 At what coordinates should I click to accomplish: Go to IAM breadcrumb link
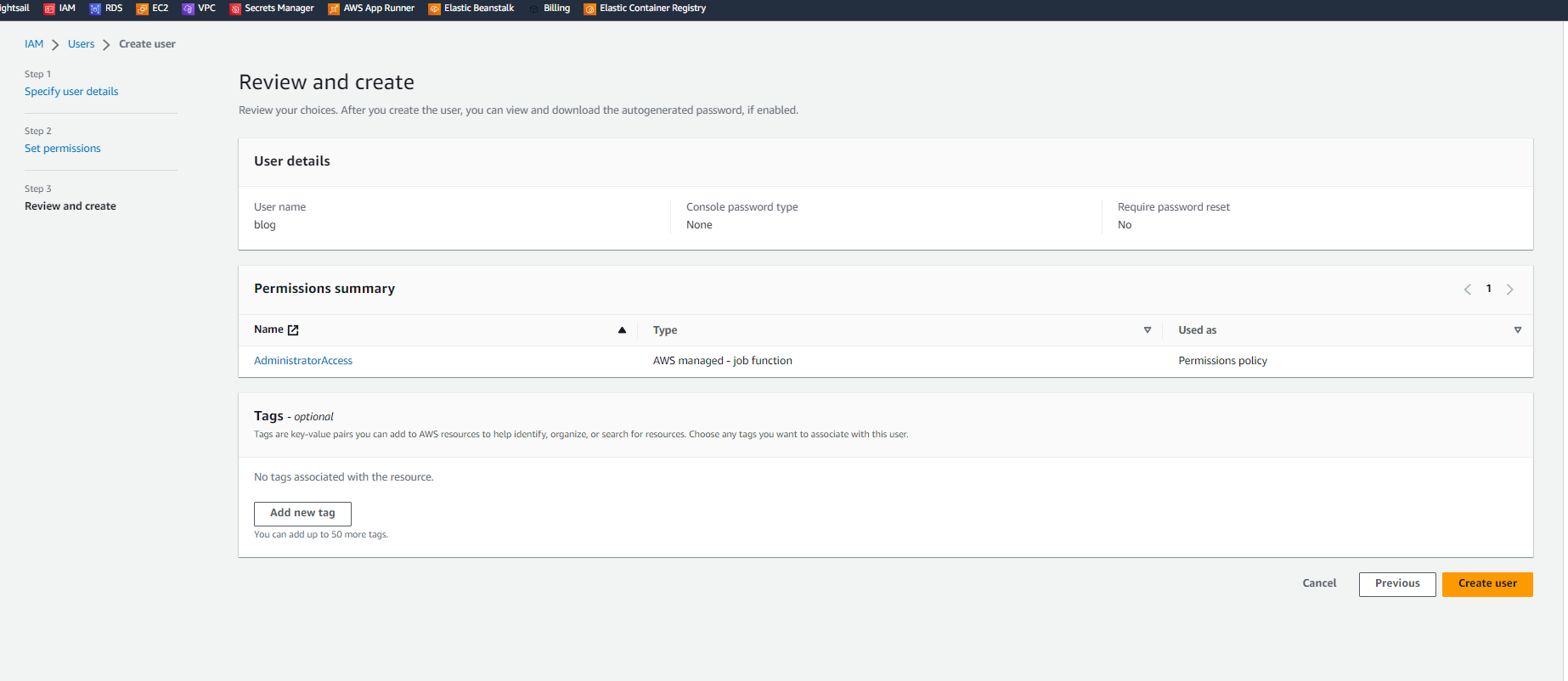[x=34, y=44]
